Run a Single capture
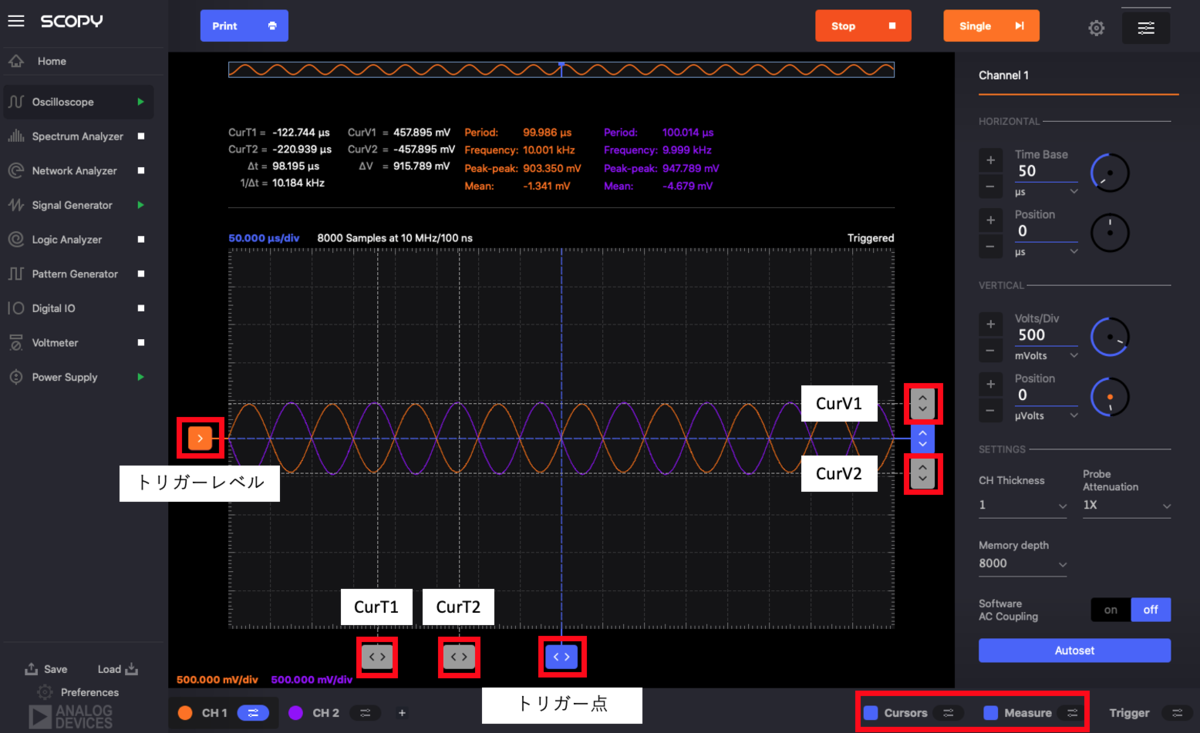This screenshot has width=1200, height=733. (991, 26)
